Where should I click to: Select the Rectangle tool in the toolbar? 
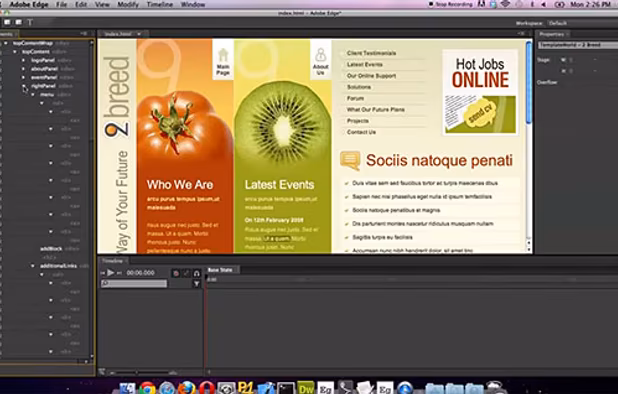pyautogui.click(x=7, y=22)
